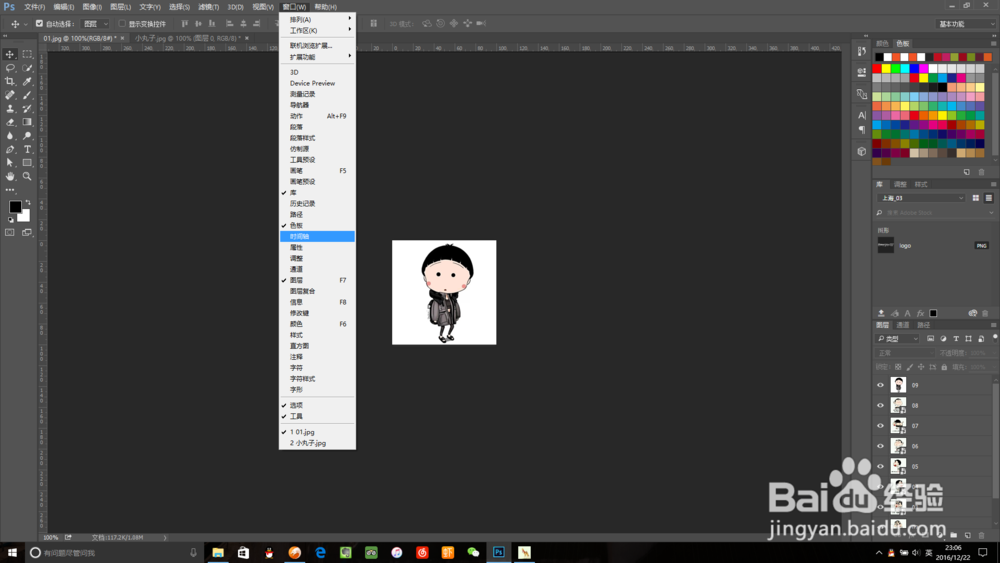Choose 历史记录 from the Window menu

(317, 204)
